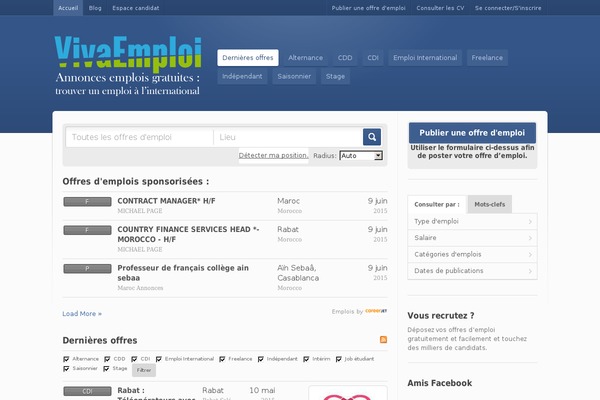Toggle the Freelance filter checkbox
This screenshot has width=600, height=400.
(222, 359)
